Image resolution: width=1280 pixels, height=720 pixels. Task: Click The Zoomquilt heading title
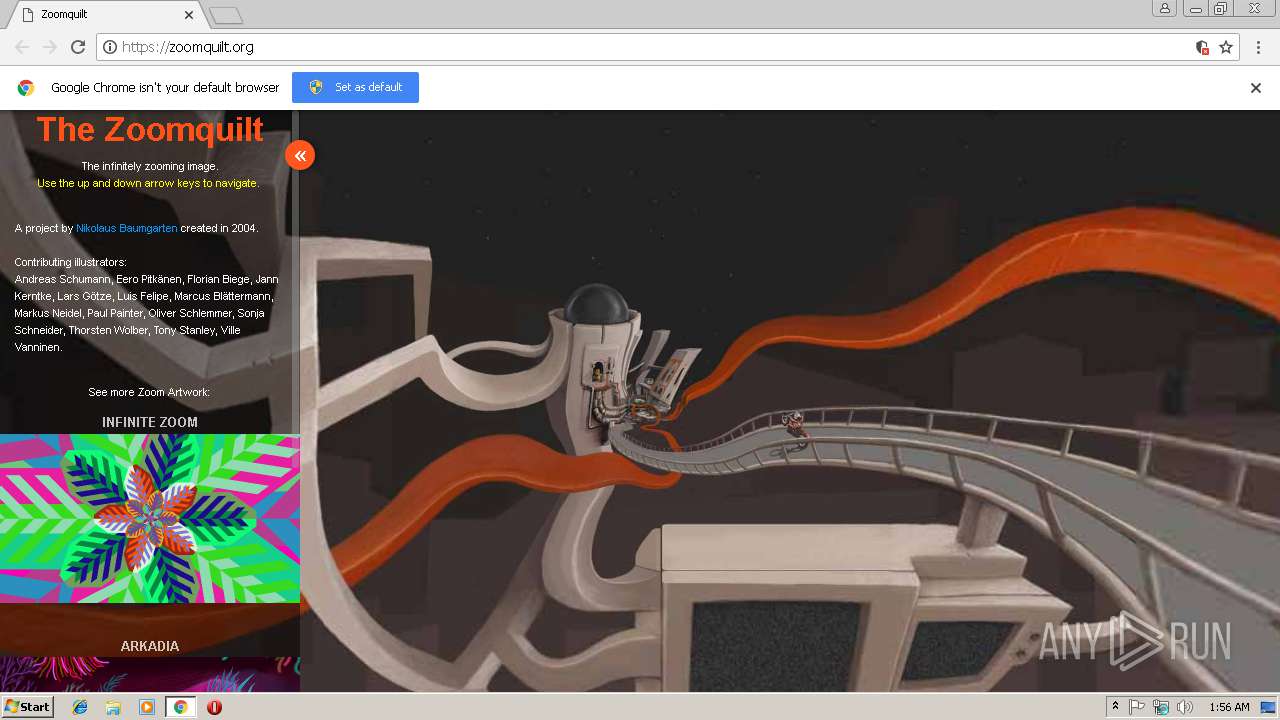150,129
